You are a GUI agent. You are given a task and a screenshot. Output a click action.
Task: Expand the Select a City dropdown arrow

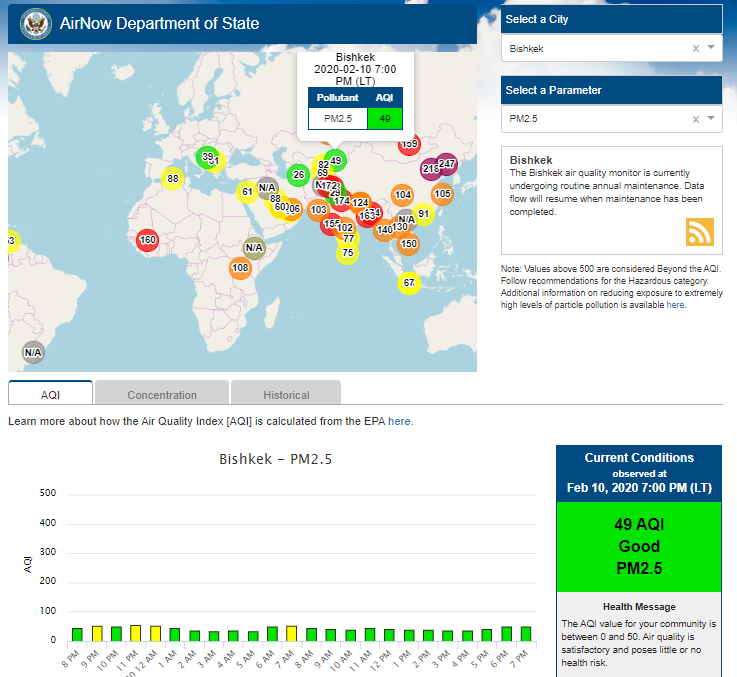[x=711, y=48]
